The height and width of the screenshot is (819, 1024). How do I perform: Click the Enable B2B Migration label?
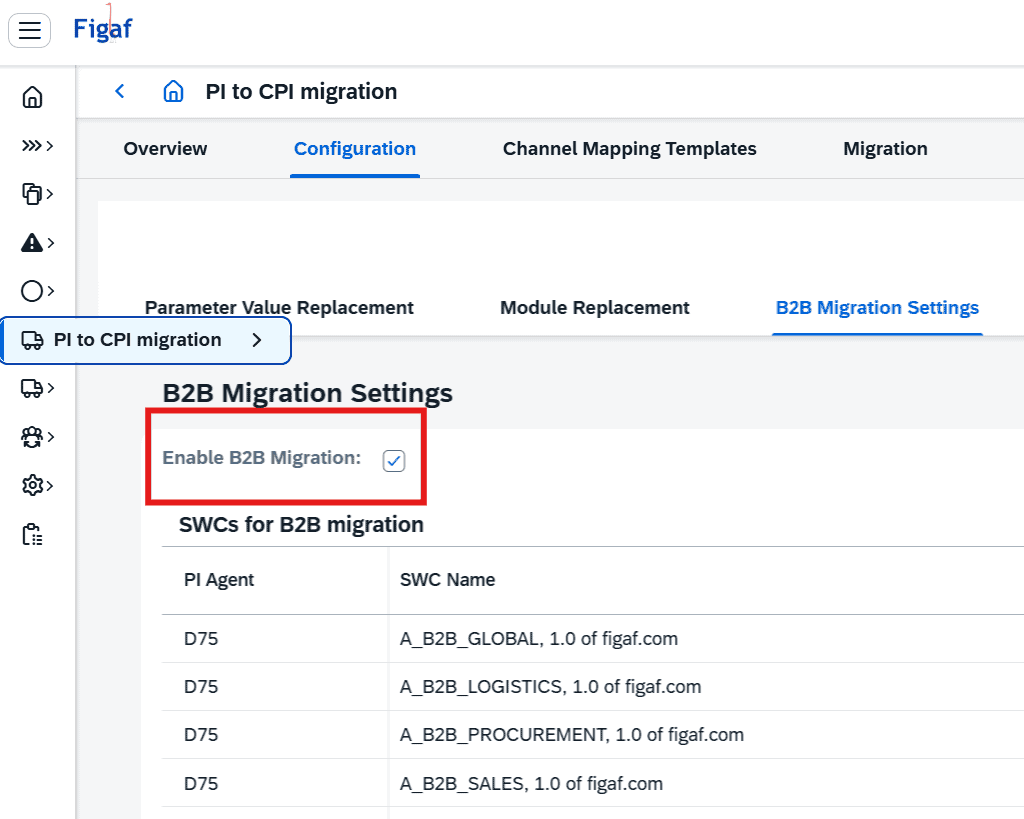click(261, 458)
